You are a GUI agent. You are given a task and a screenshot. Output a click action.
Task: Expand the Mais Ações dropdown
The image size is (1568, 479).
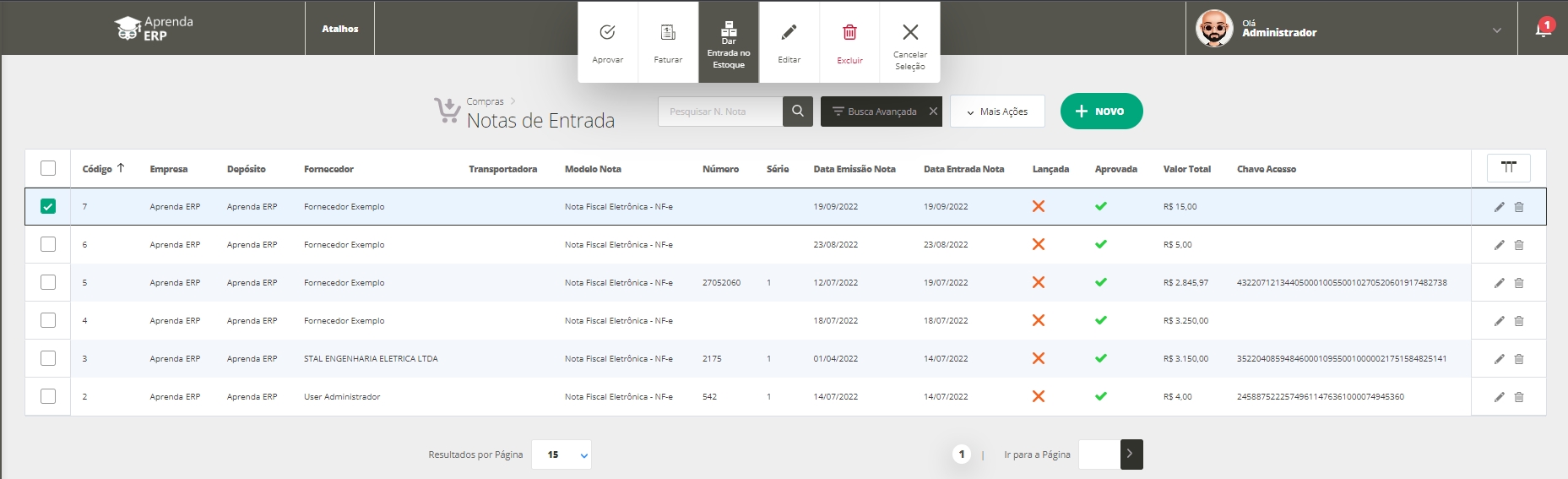(x=997, y=112)
